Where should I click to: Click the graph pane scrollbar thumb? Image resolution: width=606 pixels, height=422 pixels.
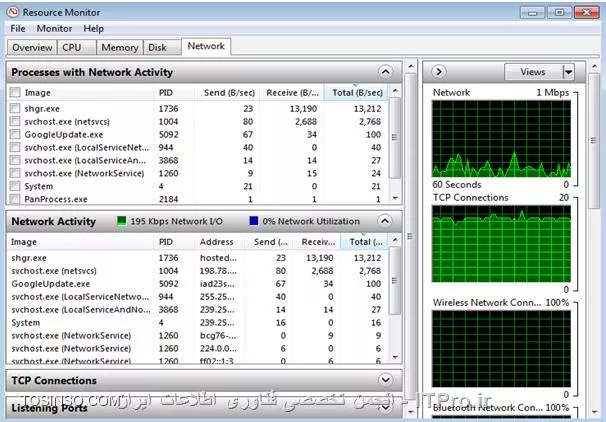[594, 141]
